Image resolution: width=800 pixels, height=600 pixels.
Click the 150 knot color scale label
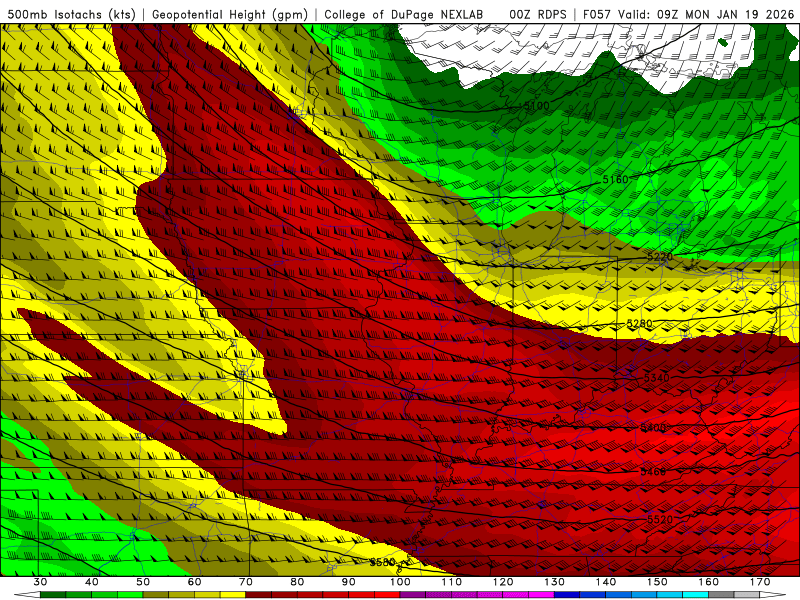pyautogui.click(x=657, y=582)
